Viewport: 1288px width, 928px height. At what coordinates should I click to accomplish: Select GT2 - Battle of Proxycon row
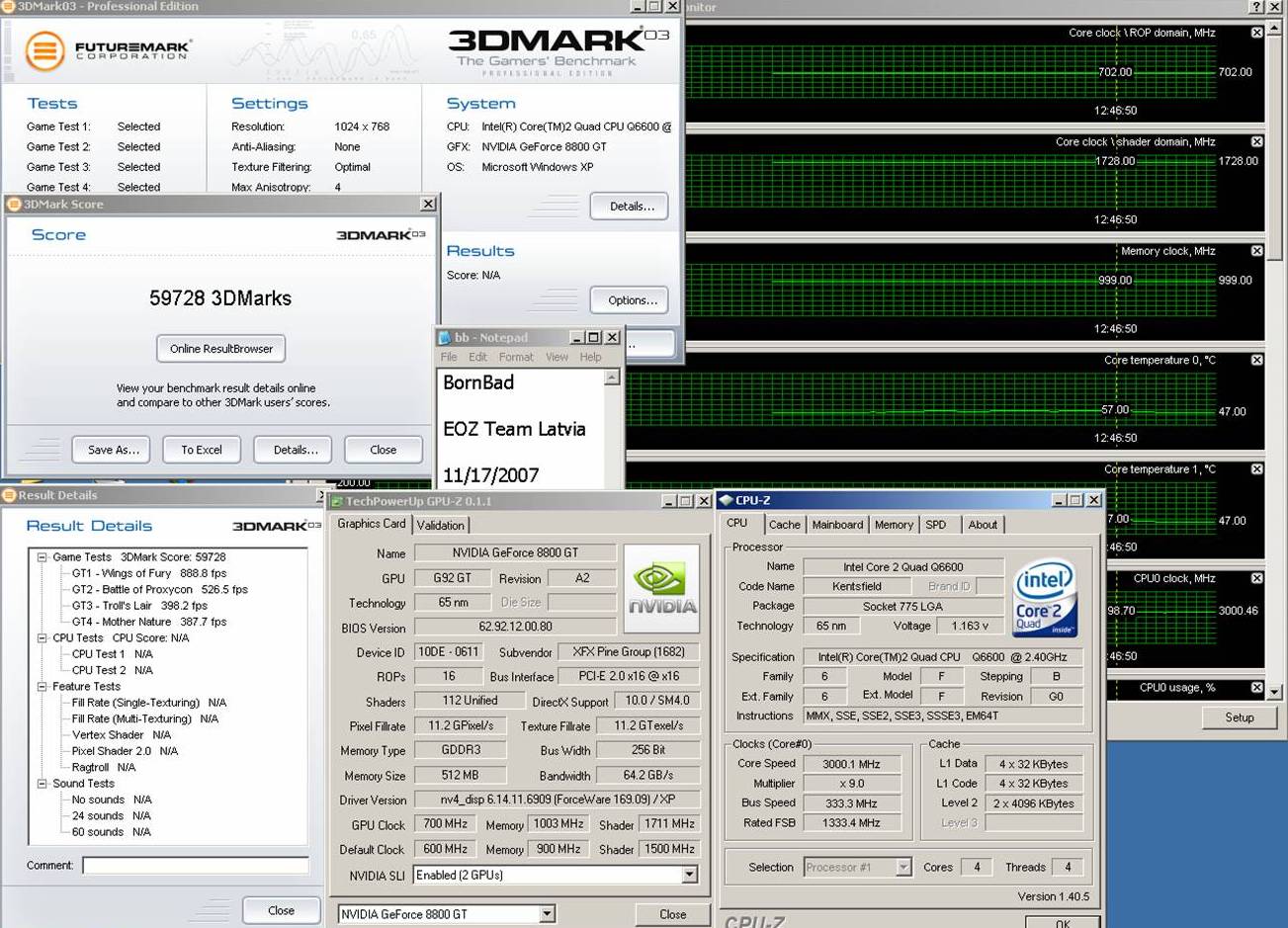159,590
